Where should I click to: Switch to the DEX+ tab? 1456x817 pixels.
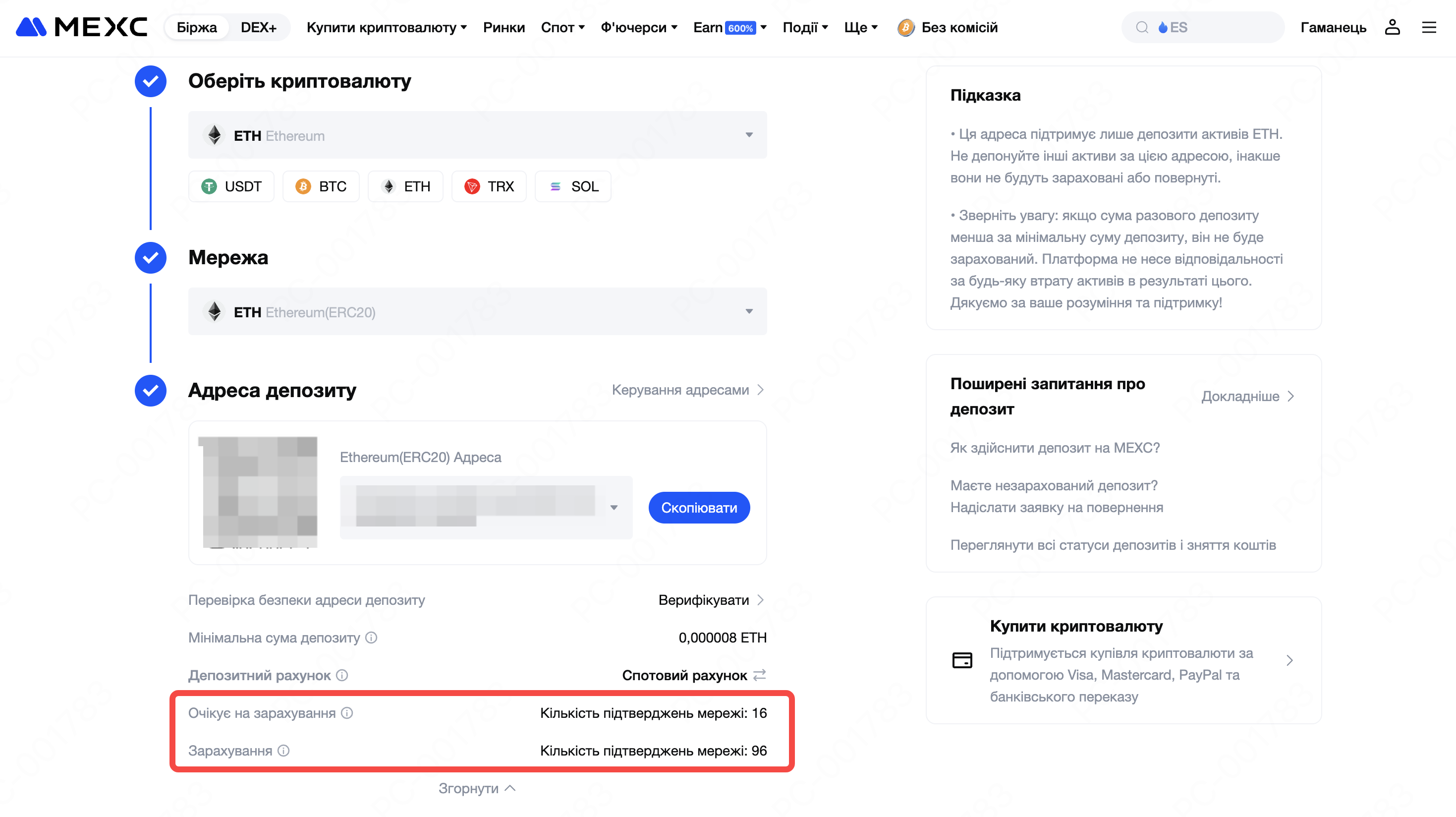pyautogui.click(x=258, y=27)
